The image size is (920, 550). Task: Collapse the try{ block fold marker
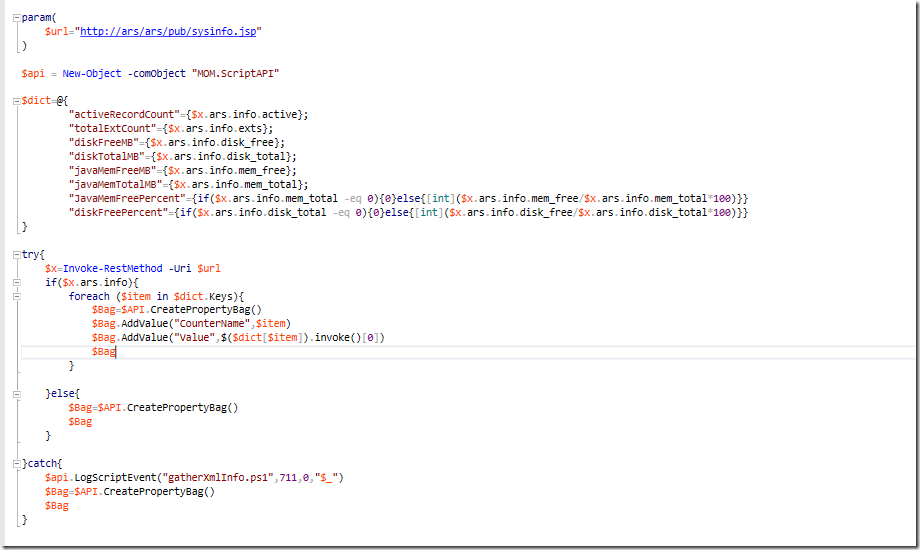[17, 255]
